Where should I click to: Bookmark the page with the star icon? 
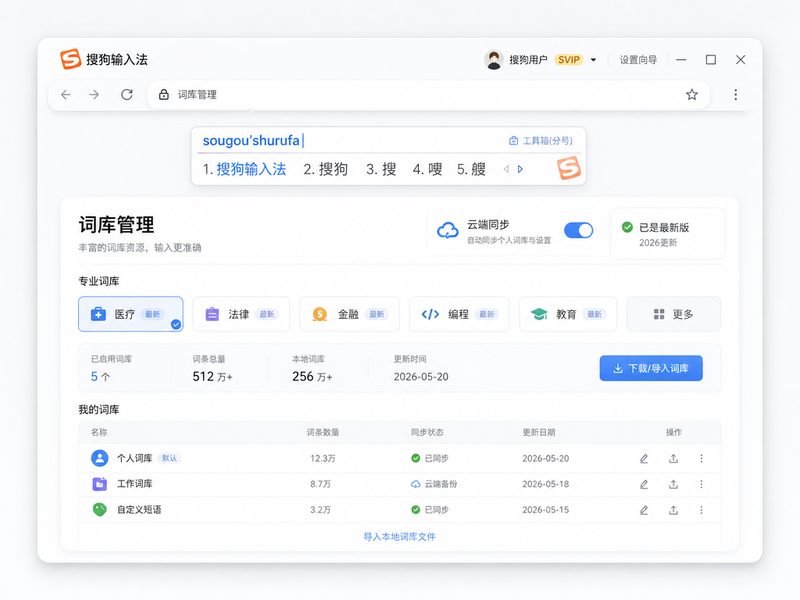click(691, 94)
